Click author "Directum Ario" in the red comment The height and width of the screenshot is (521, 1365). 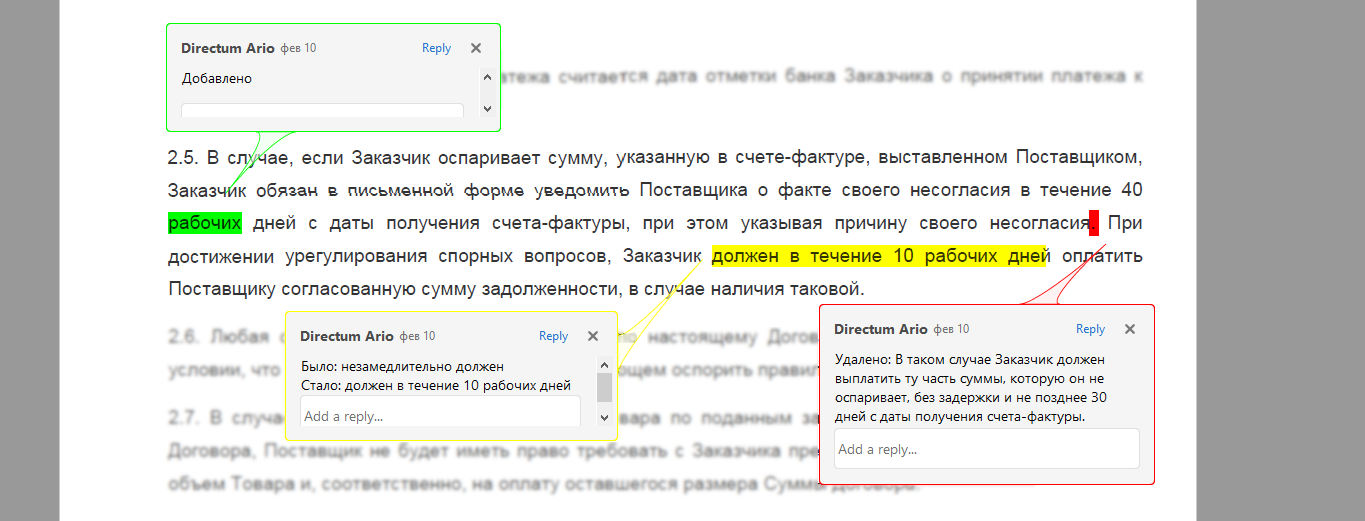click(881, 329)
